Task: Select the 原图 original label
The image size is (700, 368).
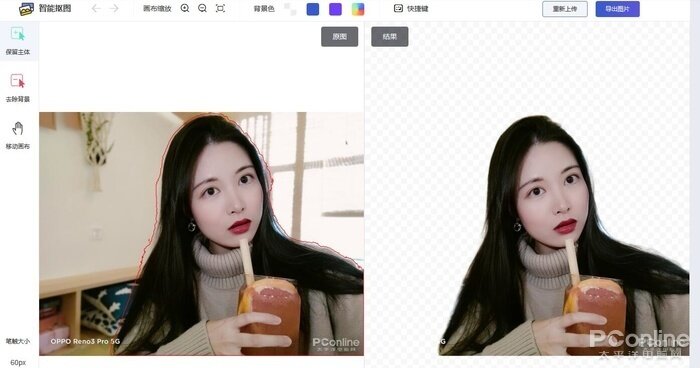Action: click(340, 37)
